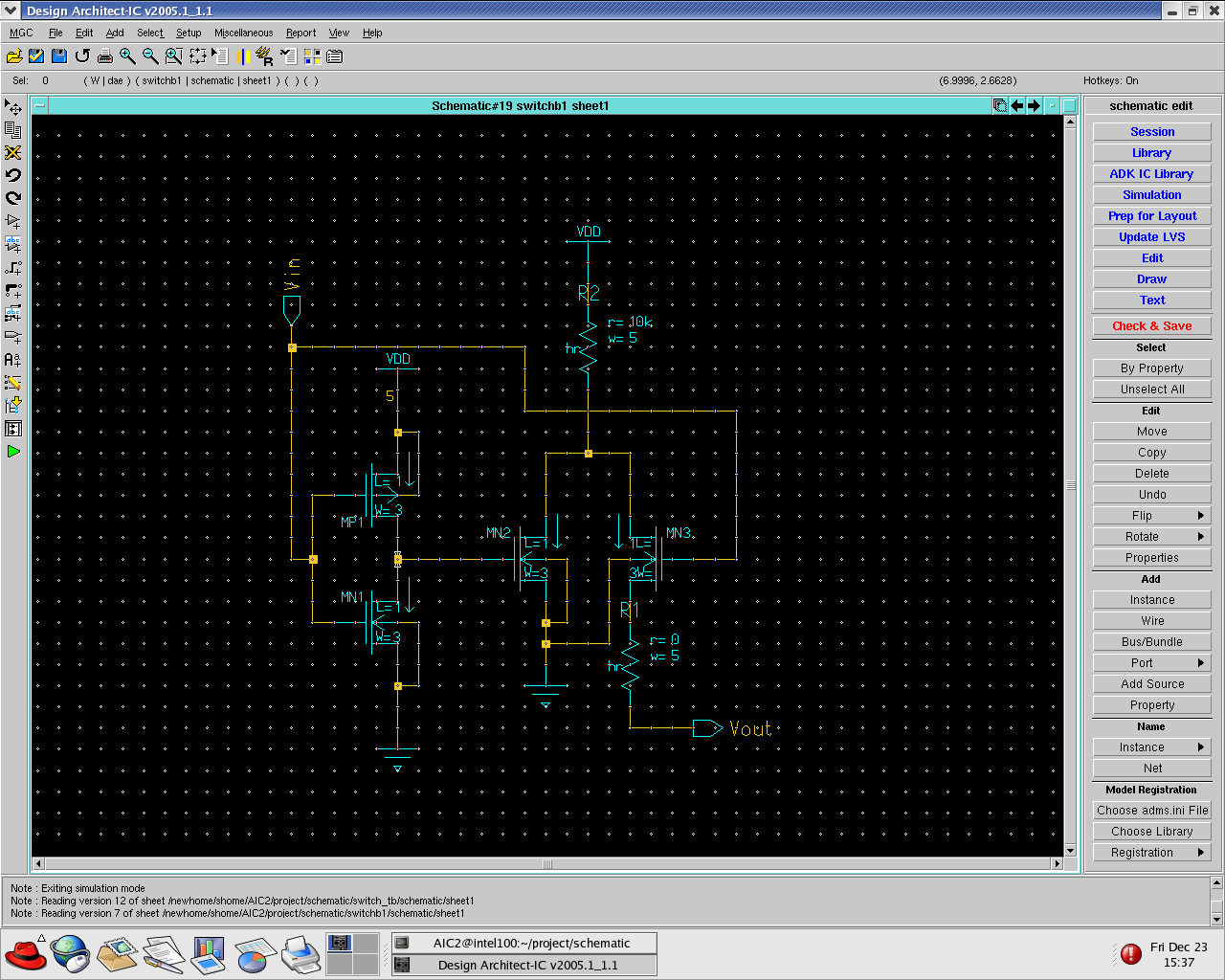Expand the Port submenu
Screen dimensions: 1225x980
pyautogui.click(x=1200, y=663)
